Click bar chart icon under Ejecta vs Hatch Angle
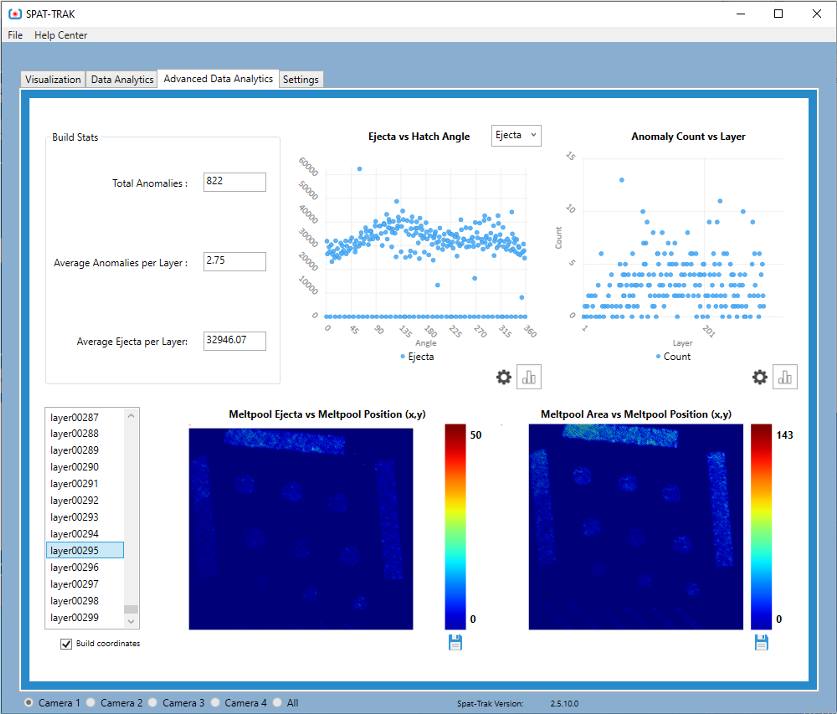The height and width of the screenshot is (714, 837). (529, 377)
